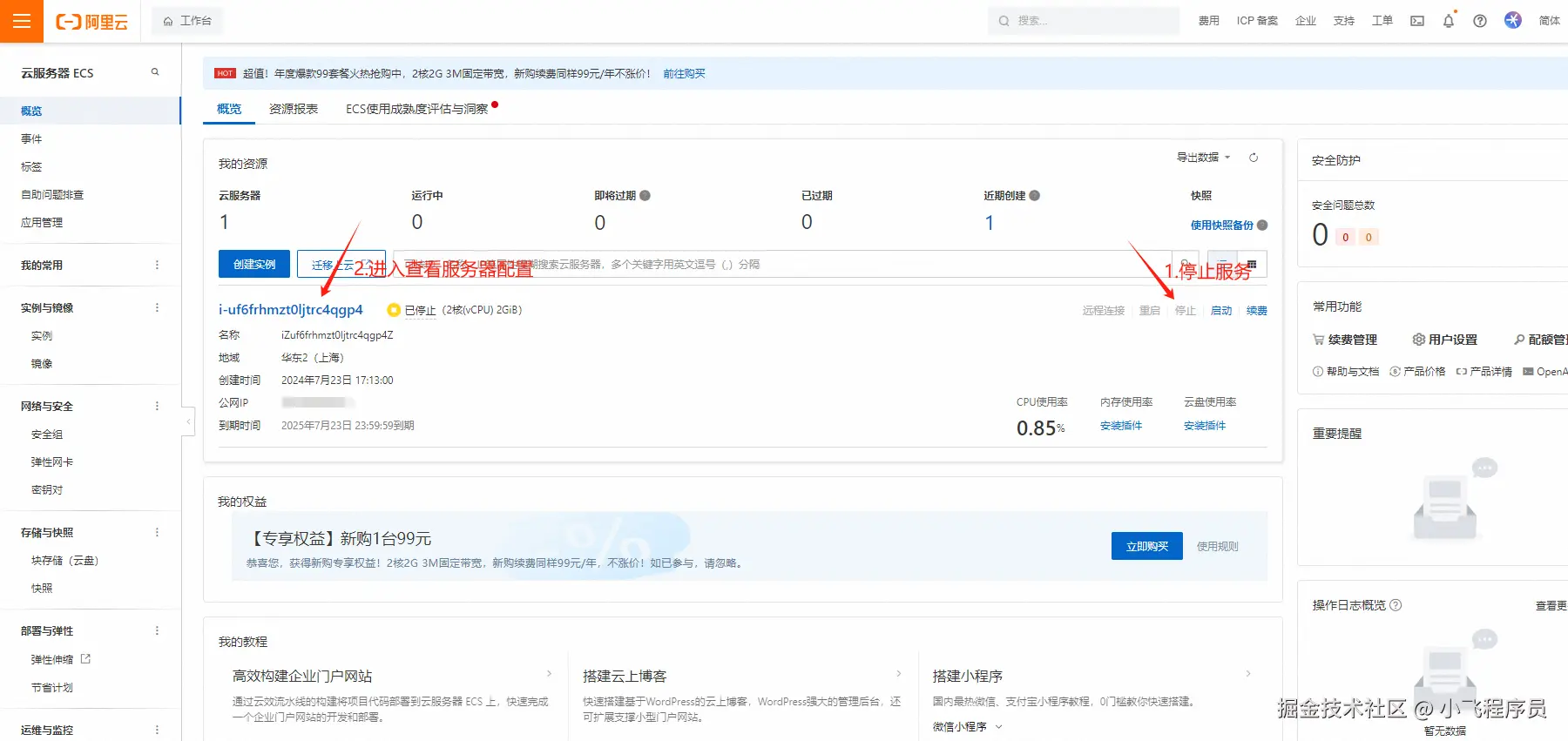Open the more options dots for 我的常用

pyautogui.click(x=157, y=265)
